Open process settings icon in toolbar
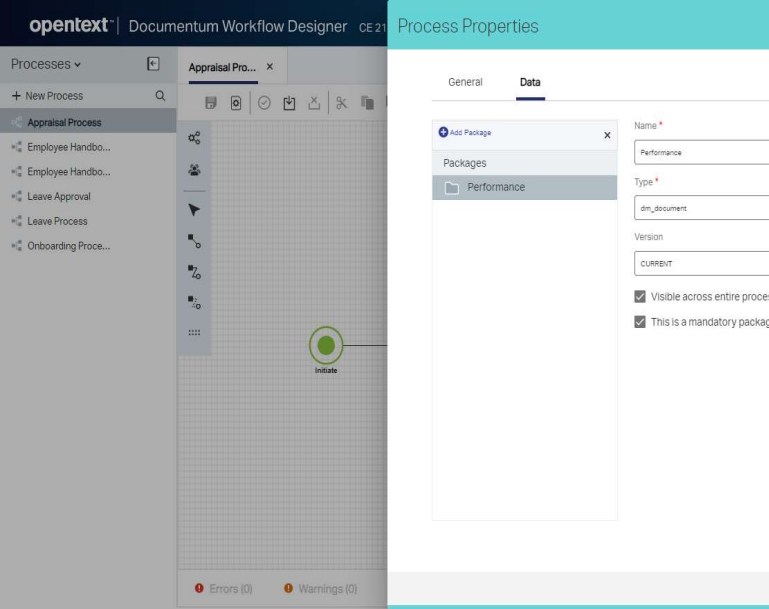 [234, 102]
